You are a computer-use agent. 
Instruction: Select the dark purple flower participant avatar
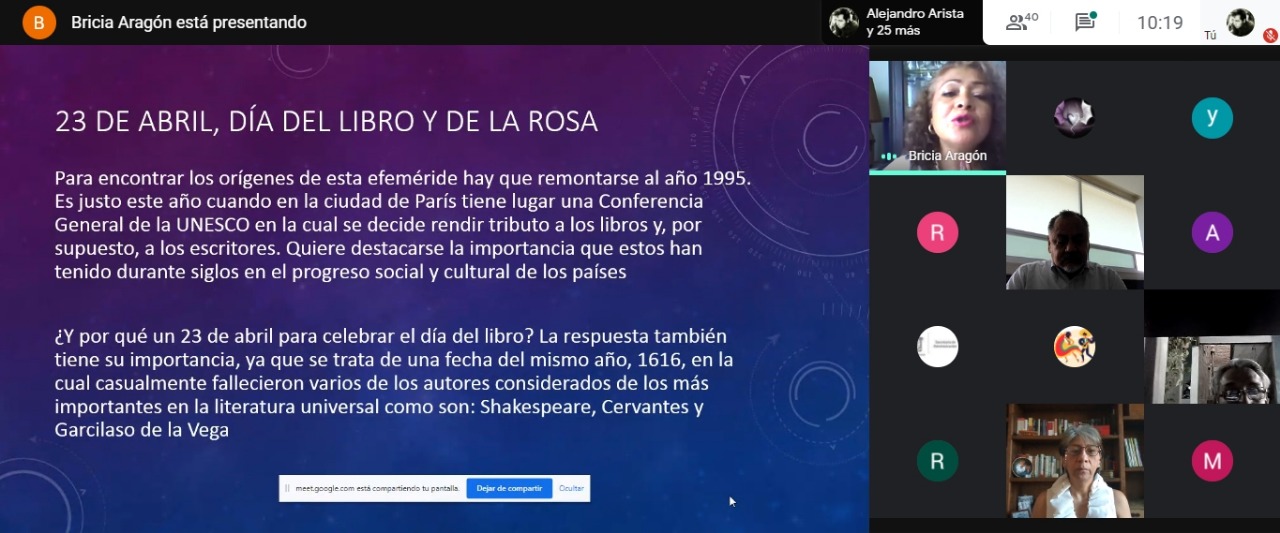coord(1074,118)
